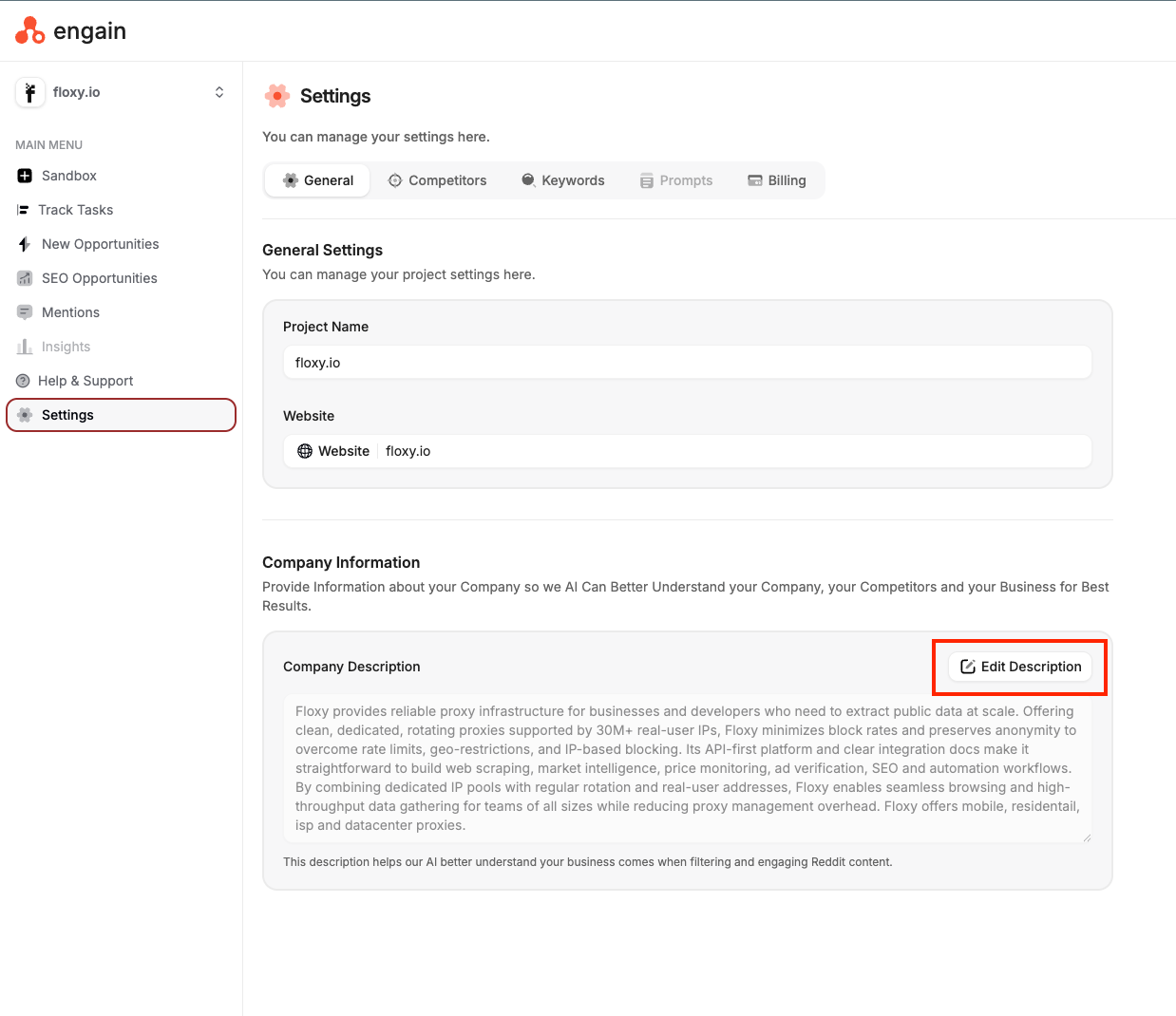Select Settings in the sidebar
Screen dimensions: 1176x1016
121,415
